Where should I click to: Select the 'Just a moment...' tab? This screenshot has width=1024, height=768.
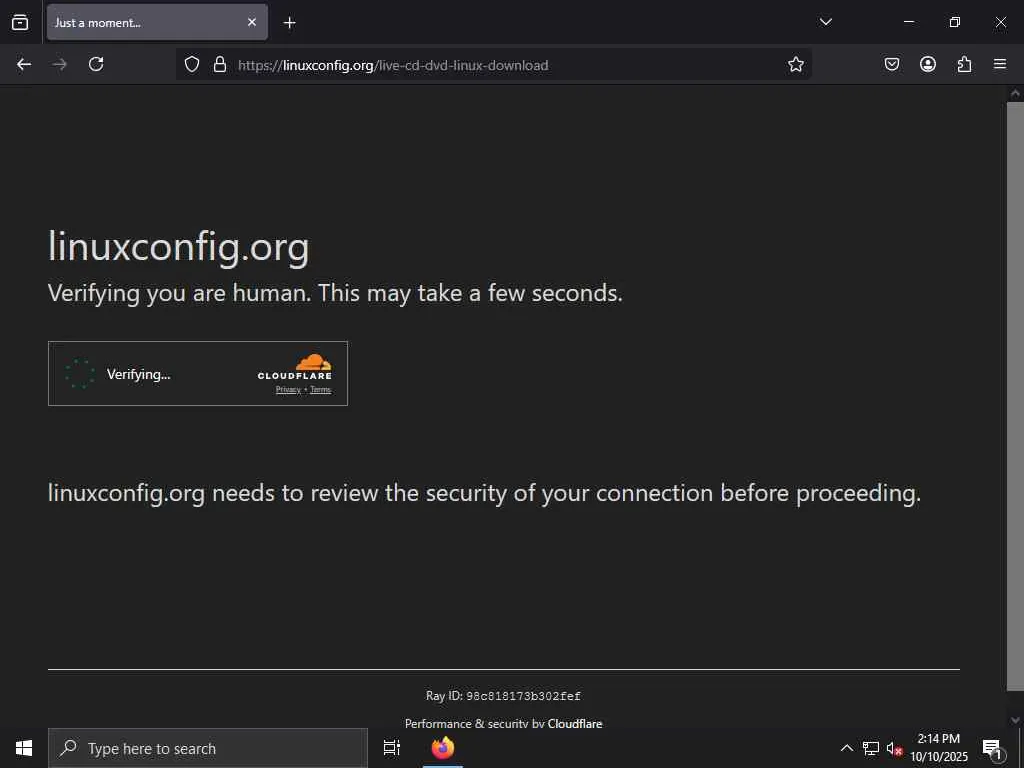pyautogui.click(x=140, y=22)
